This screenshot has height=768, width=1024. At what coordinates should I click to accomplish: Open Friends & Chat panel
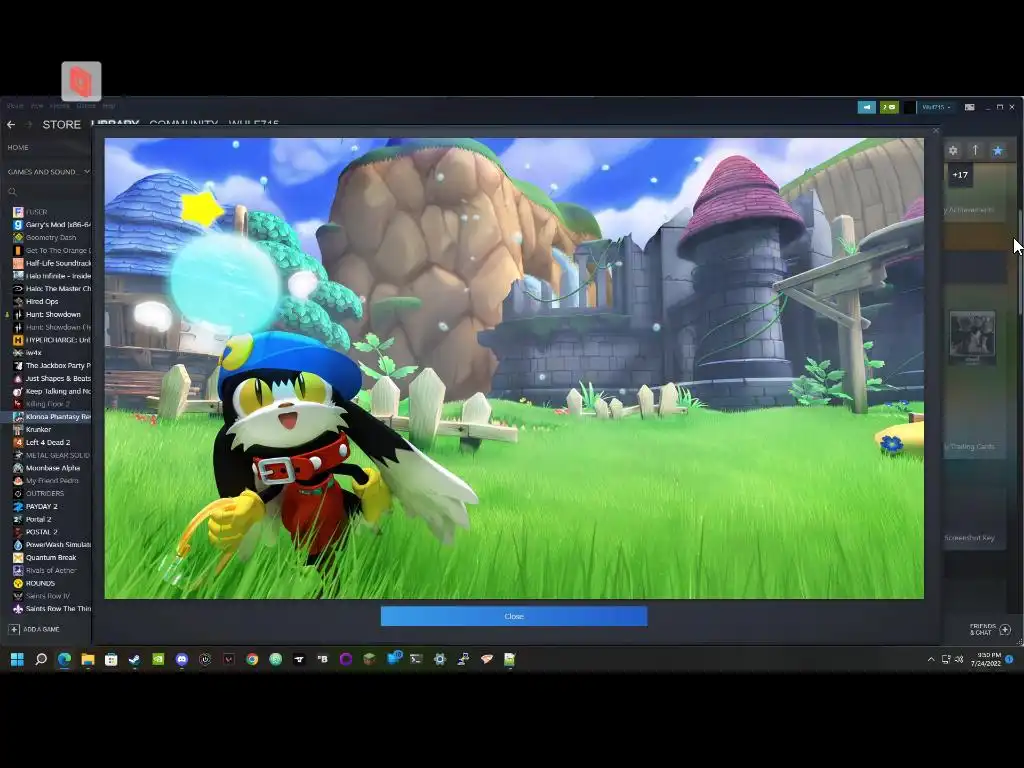990,630
